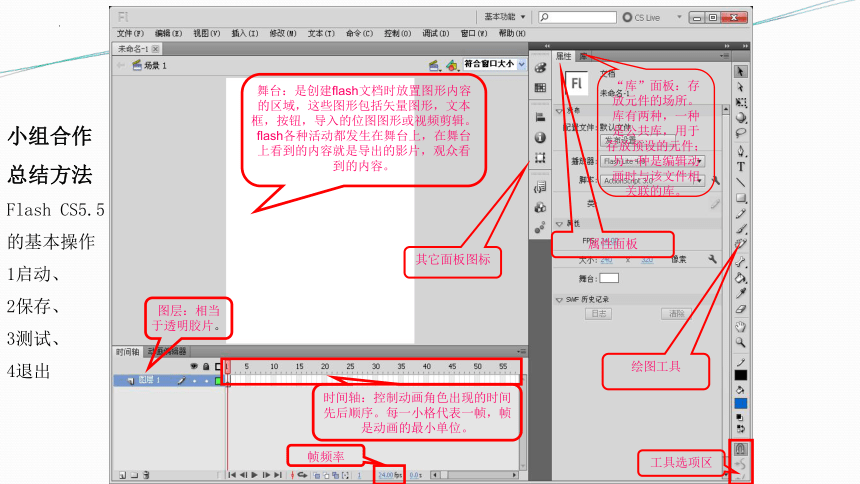Image resolution: width=860 pixels, height=484 pixels.
Task: Activate the Pen tool
Action: coord(740,151)
